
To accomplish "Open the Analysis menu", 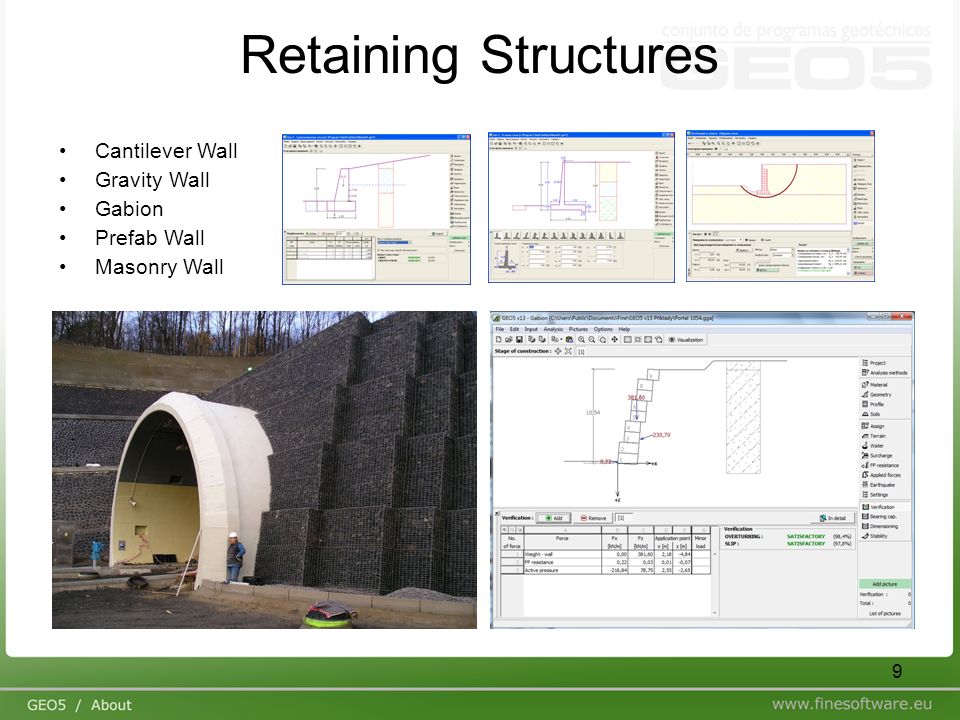I will (553, 329).
